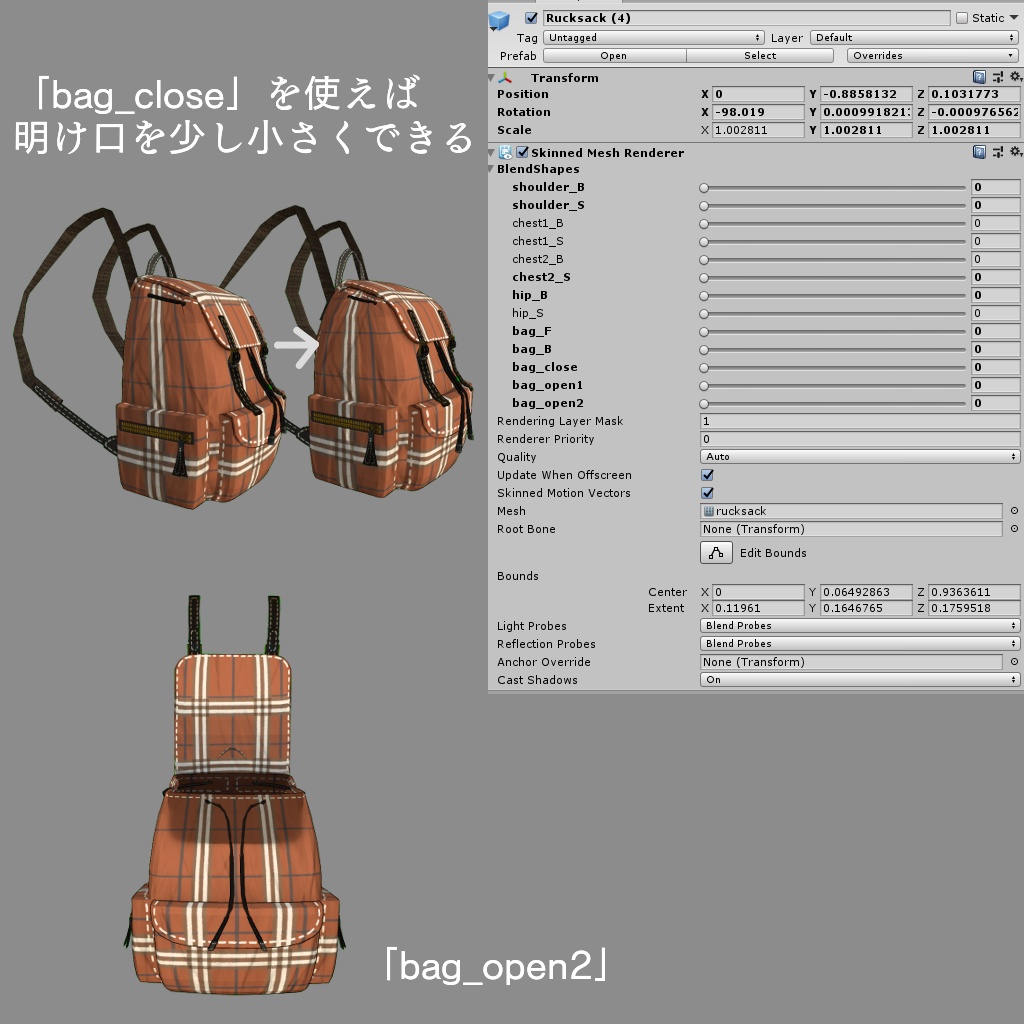Collapse the BlendShapes foldout

491,169
